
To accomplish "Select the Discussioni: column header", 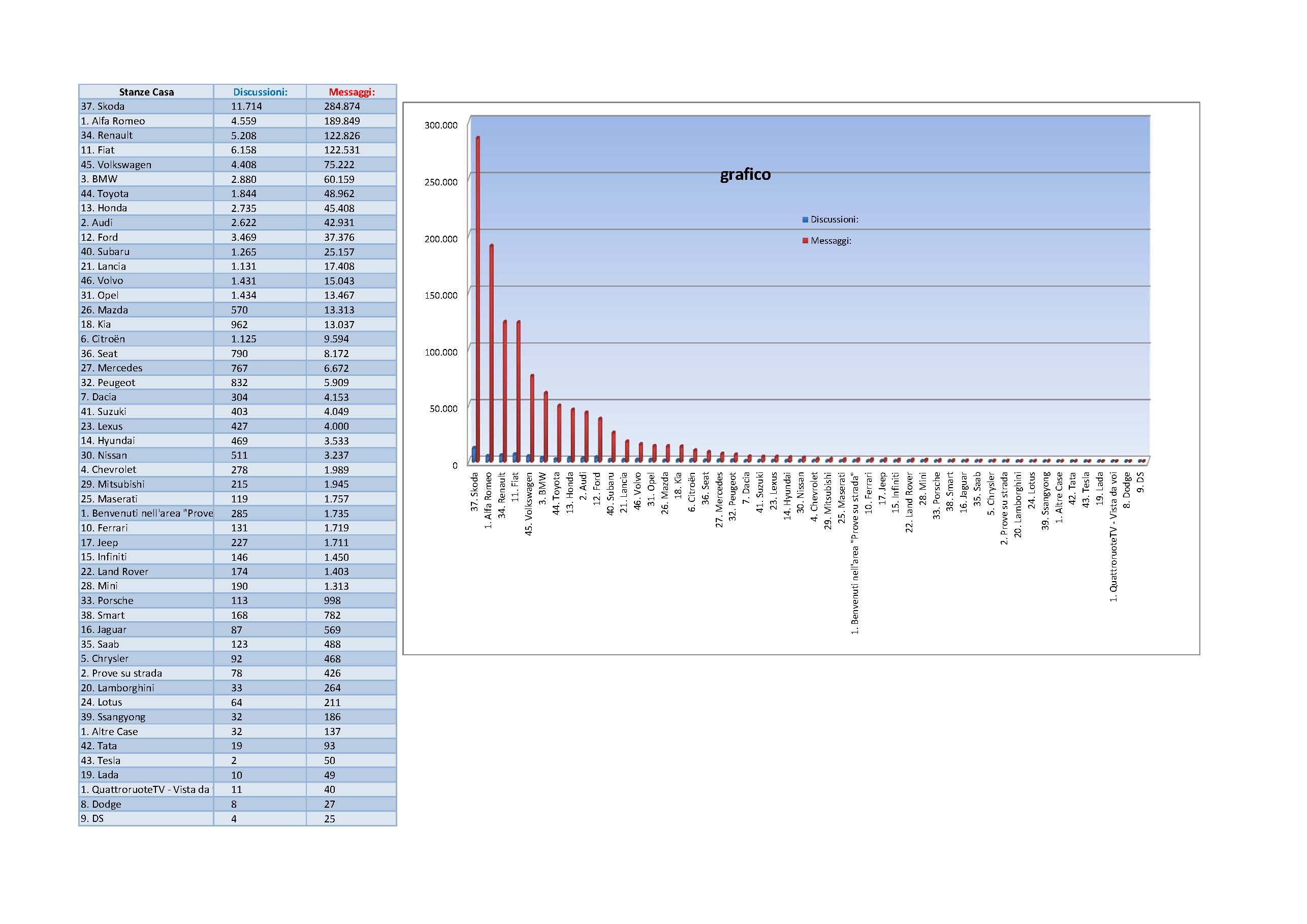I will [x=260, y=91].
